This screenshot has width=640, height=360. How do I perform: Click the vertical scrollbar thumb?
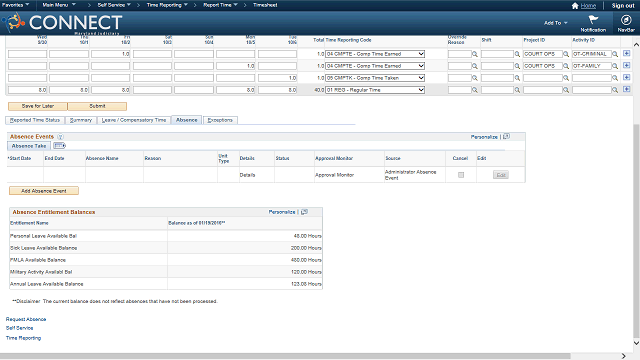[x=636, y=230]
